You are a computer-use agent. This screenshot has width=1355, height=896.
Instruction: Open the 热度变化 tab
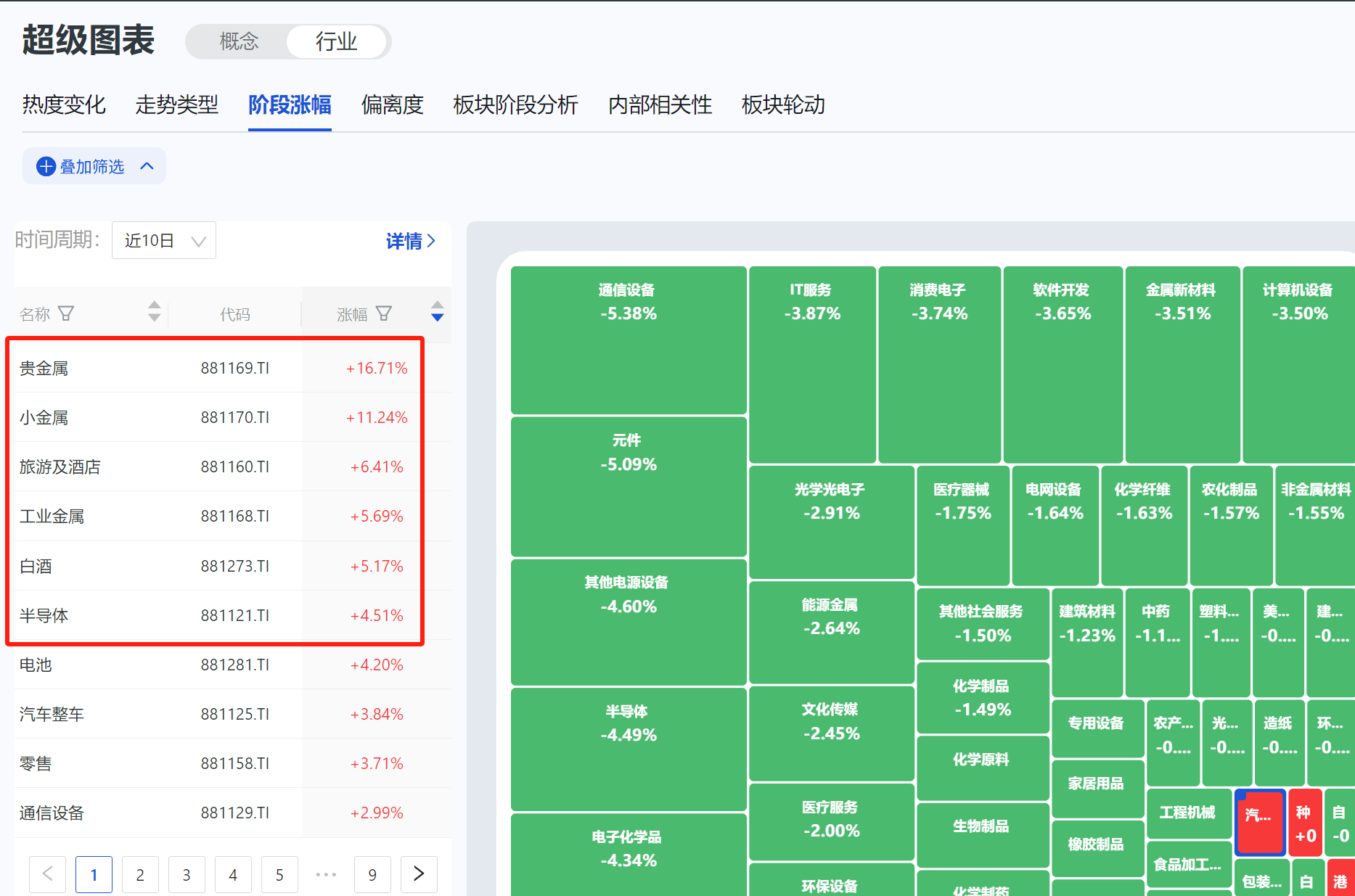[64, 105]
